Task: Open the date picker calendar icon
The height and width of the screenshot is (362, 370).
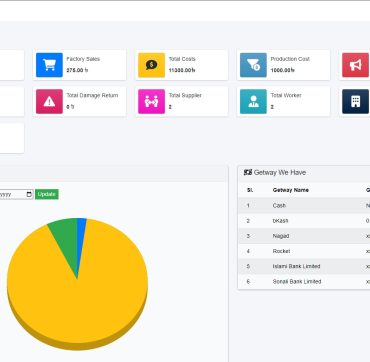Action: coord(29,194)
